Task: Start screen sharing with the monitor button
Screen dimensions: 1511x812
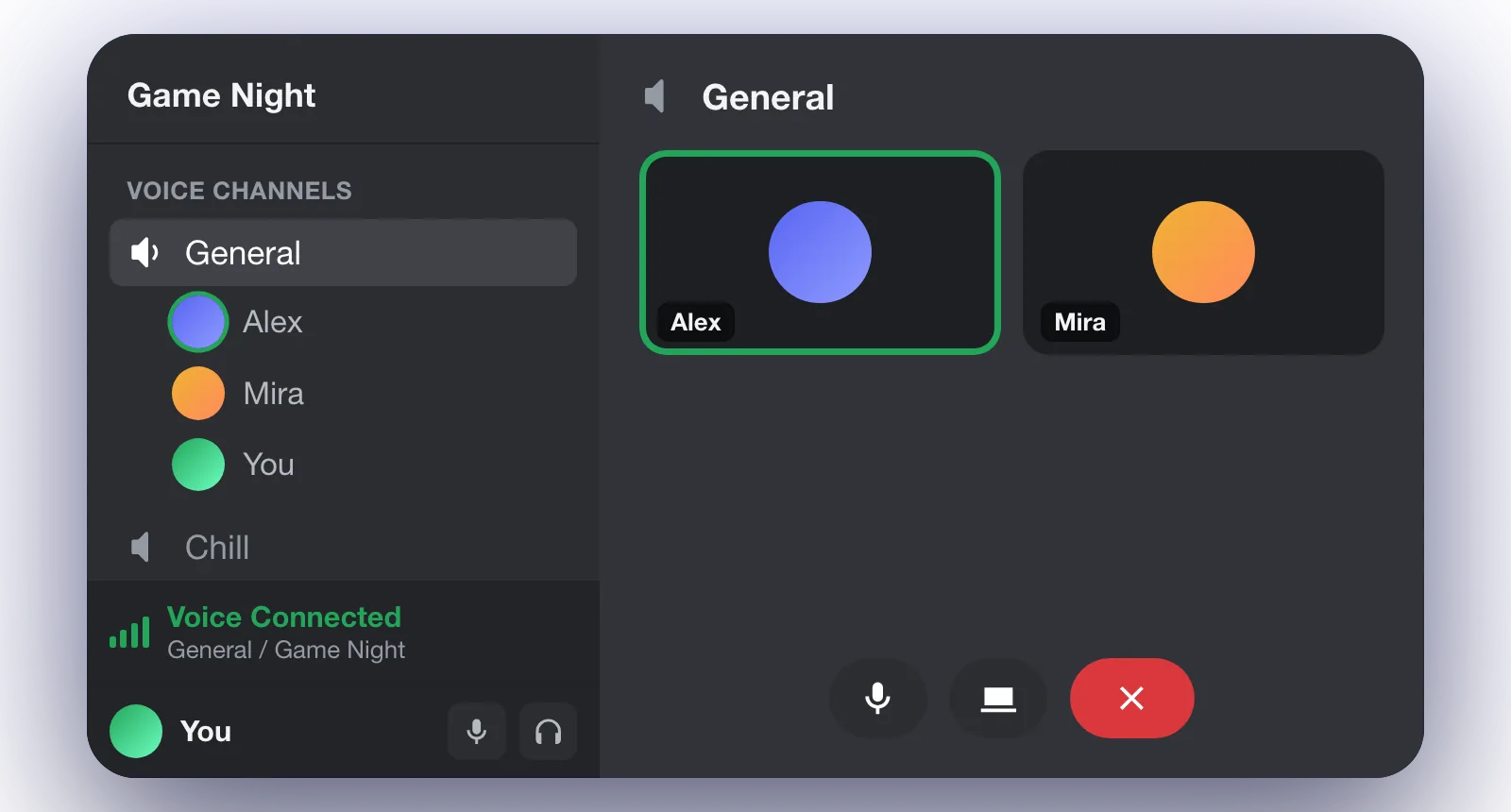Action: click(x=998, y=698)
